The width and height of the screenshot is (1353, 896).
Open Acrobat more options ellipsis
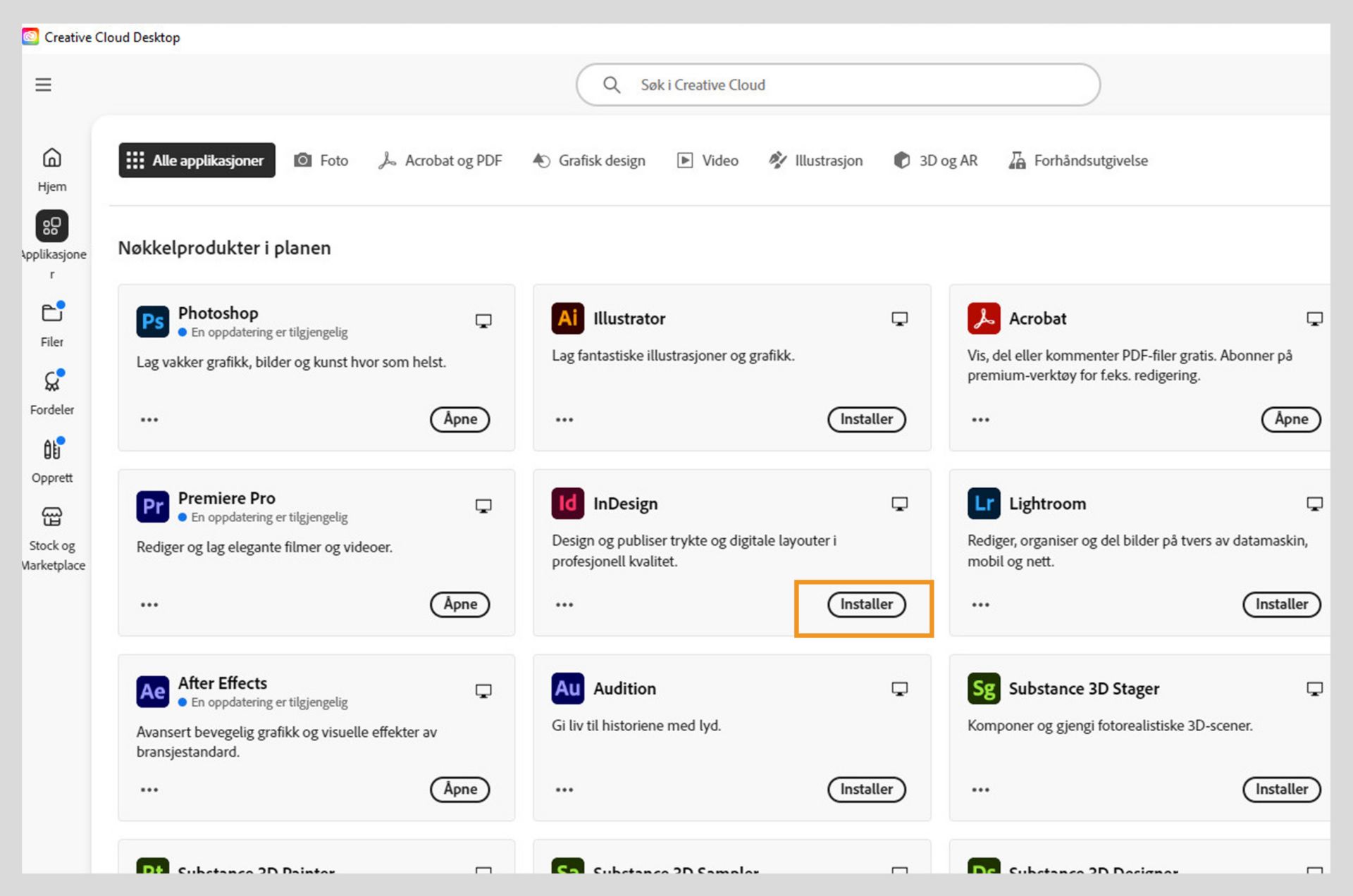[980, 420]
